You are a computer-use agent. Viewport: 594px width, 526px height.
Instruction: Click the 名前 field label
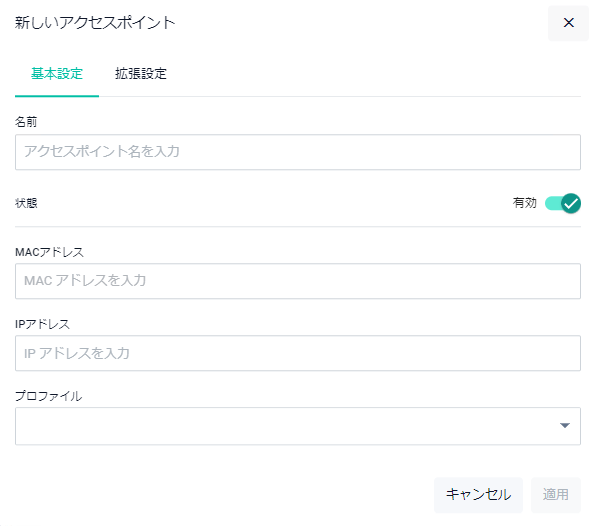26,122
